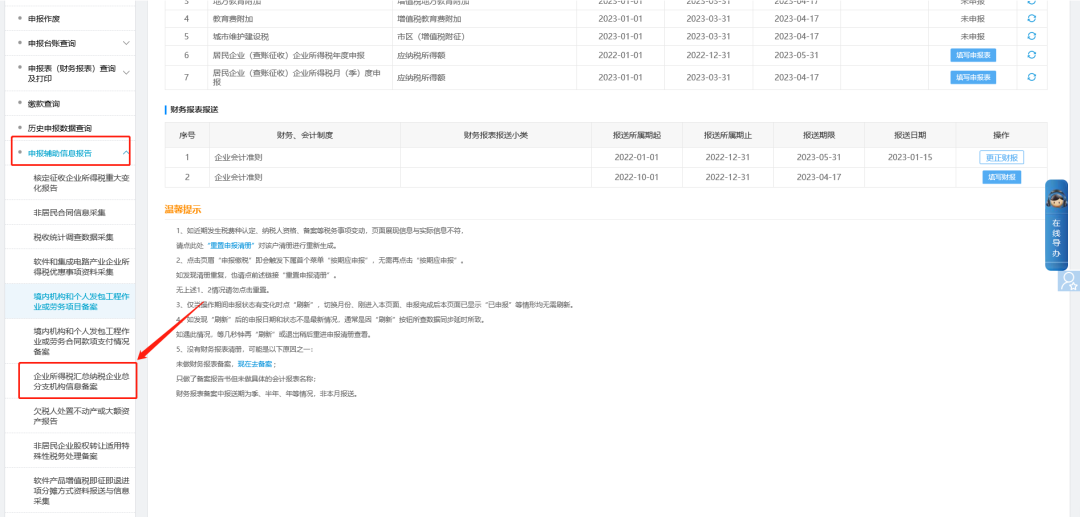Click the 填写财报 button

coord(1001,177)
